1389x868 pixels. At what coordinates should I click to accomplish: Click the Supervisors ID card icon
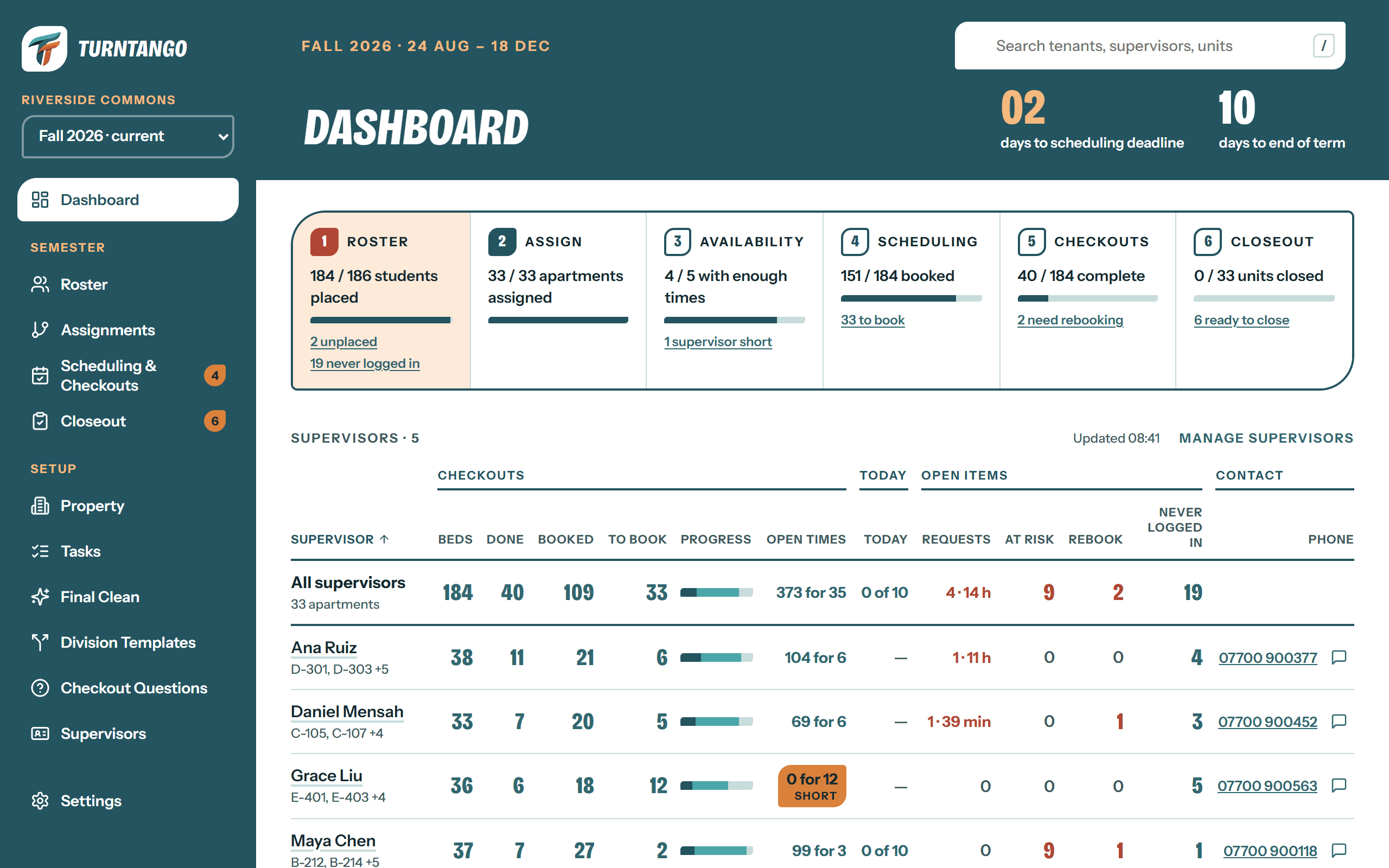(40, 733)
